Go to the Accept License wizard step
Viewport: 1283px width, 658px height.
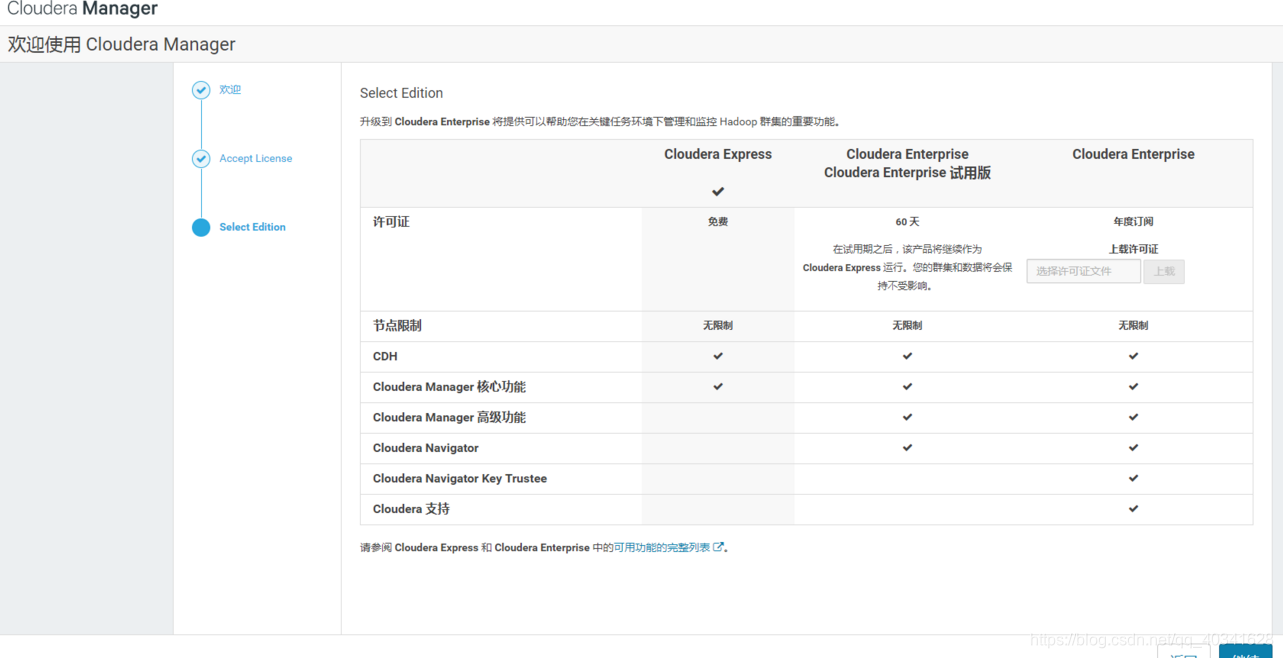(256, 158)
